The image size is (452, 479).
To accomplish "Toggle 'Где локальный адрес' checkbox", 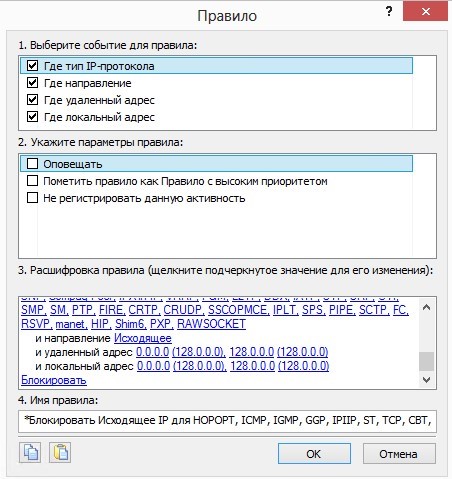I will pos(32,117).
